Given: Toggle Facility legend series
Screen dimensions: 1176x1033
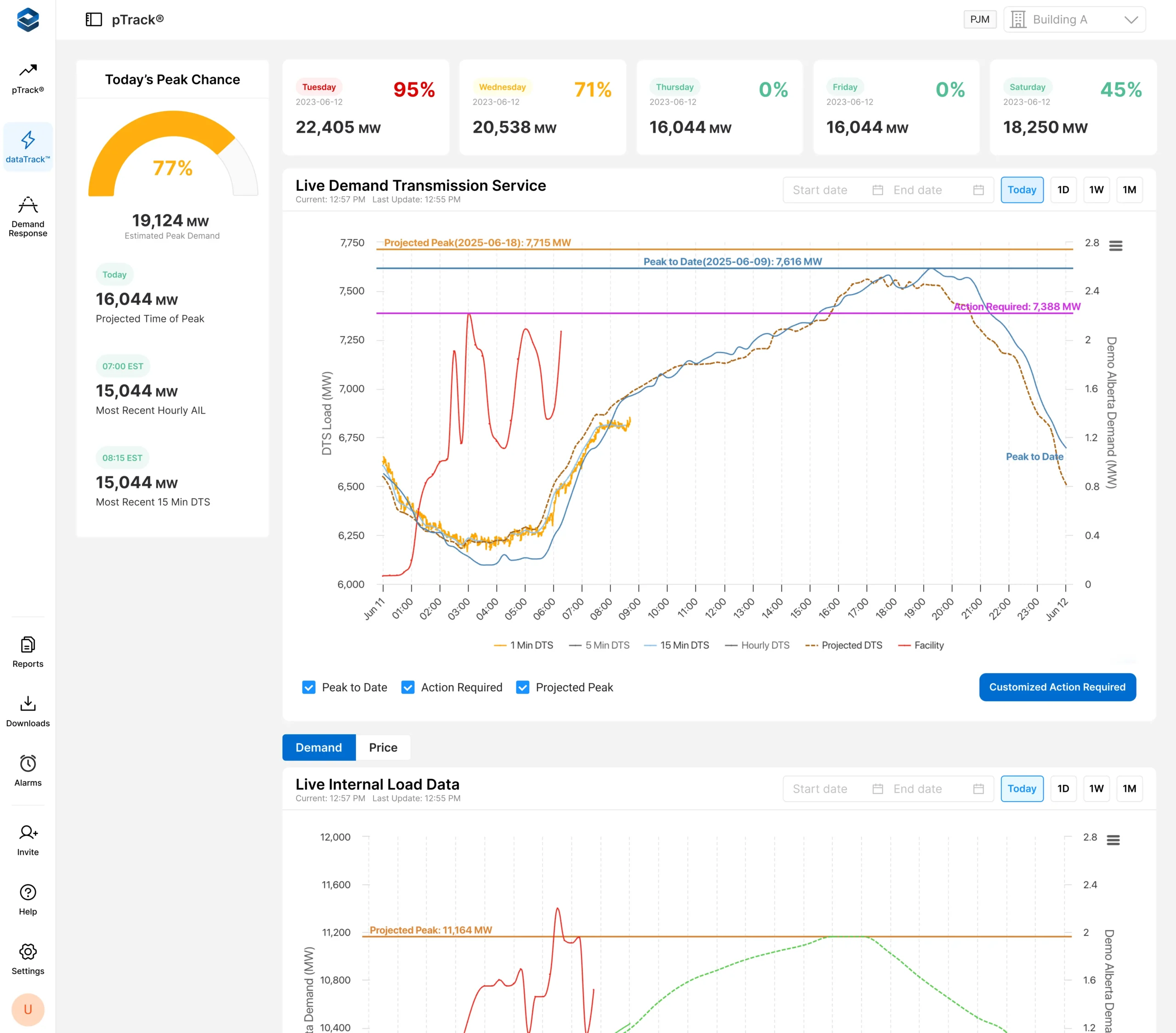Looking at the screenshot, I should point(921,645).
